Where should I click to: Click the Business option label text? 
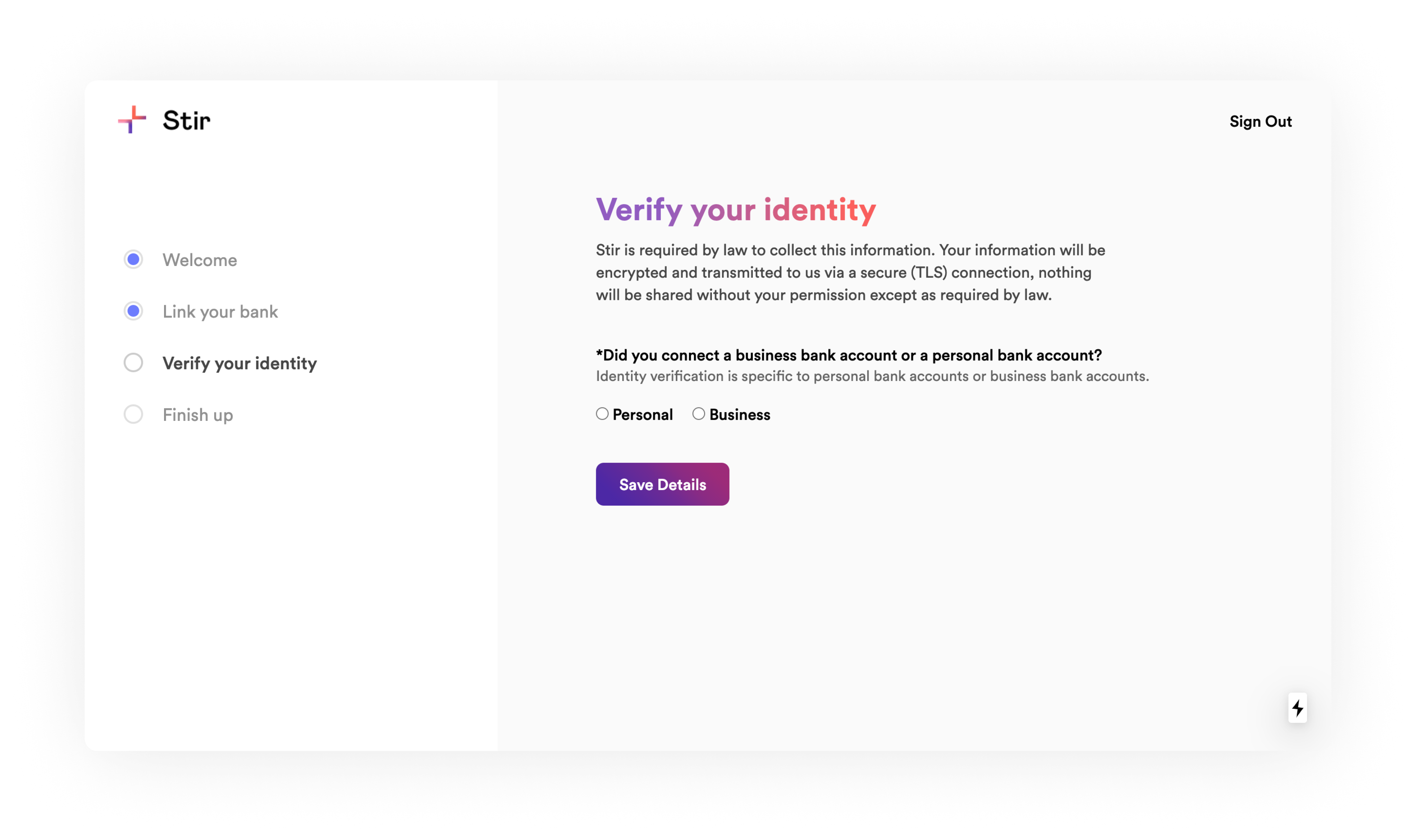(x=740, y=415)
